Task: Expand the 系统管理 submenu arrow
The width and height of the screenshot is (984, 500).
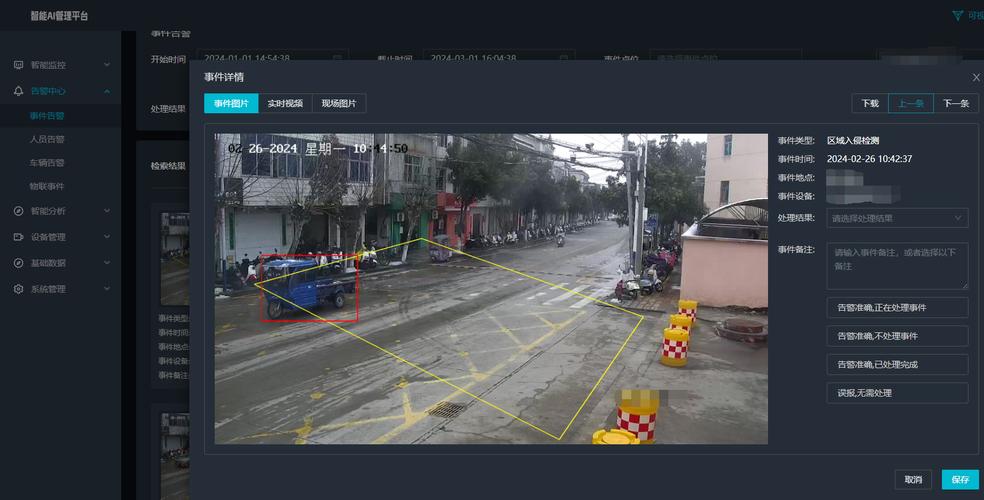Action: (x=107, y=289)
